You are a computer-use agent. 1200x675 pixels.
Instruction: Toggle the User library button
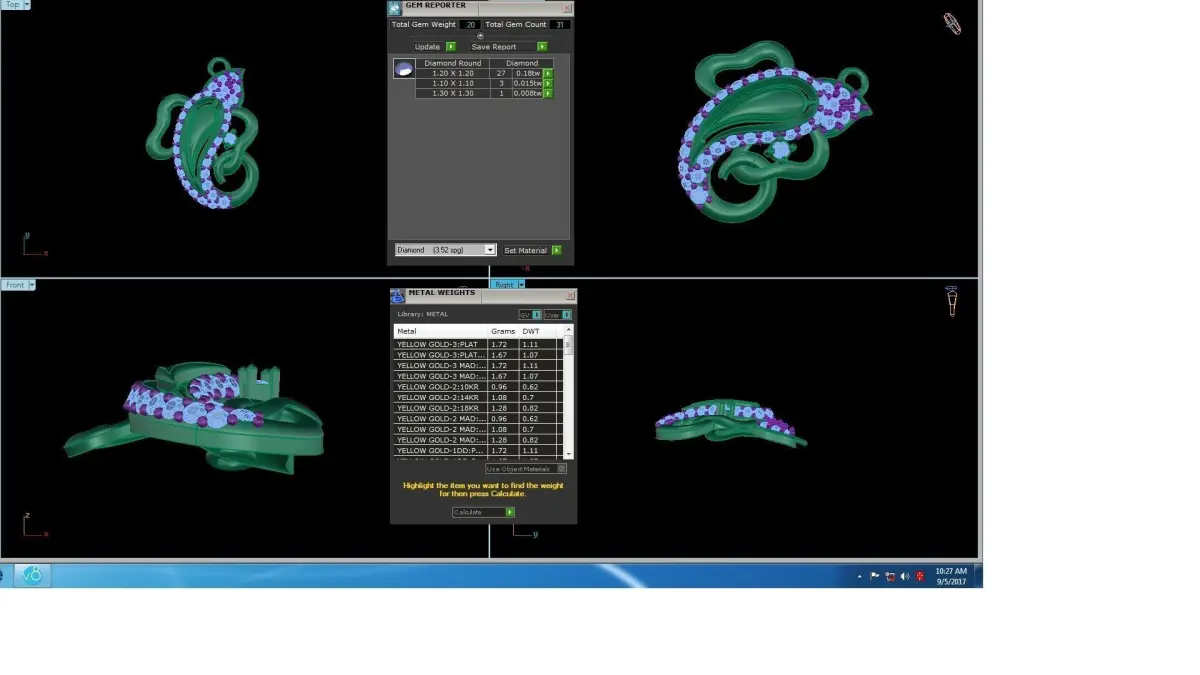557,315
